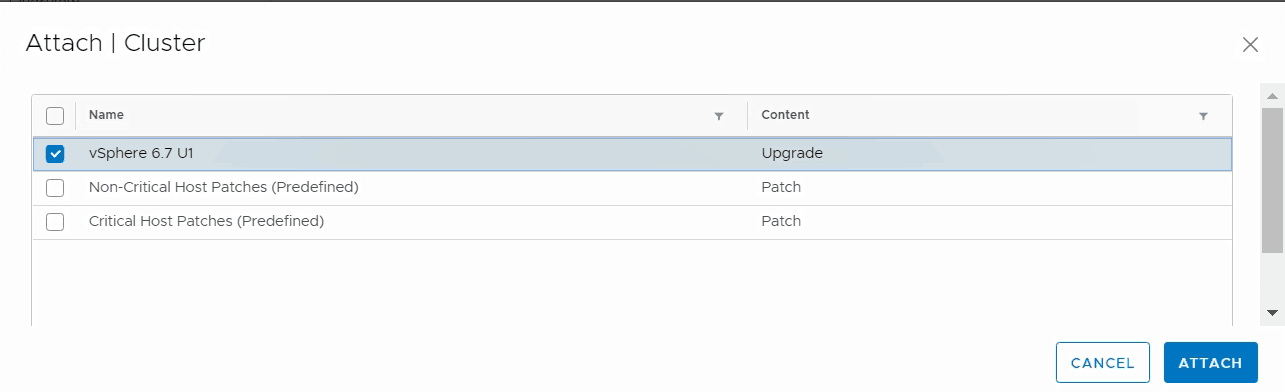Open the Content column filter icon
1285x392 pixels.
tap(1203, 116)
